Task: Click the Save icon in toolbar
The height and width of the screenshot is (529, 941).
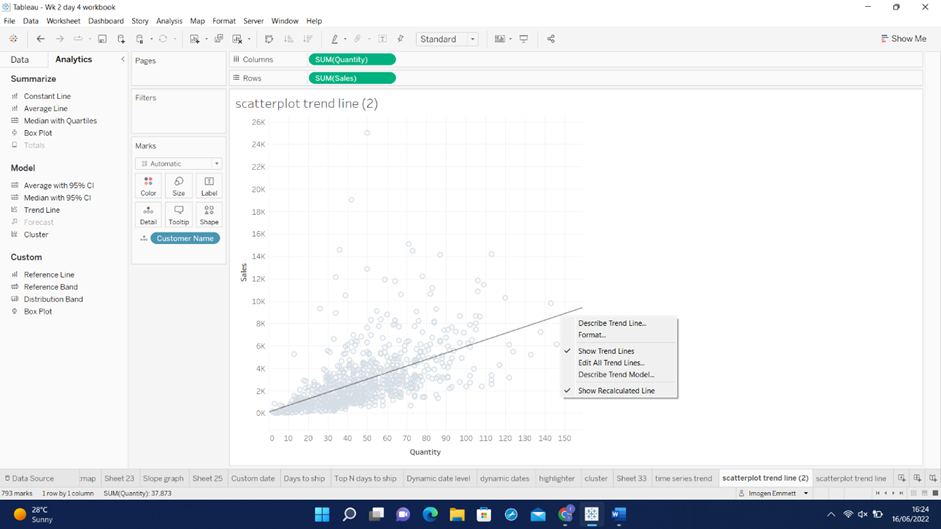Action: pos(102,39)
